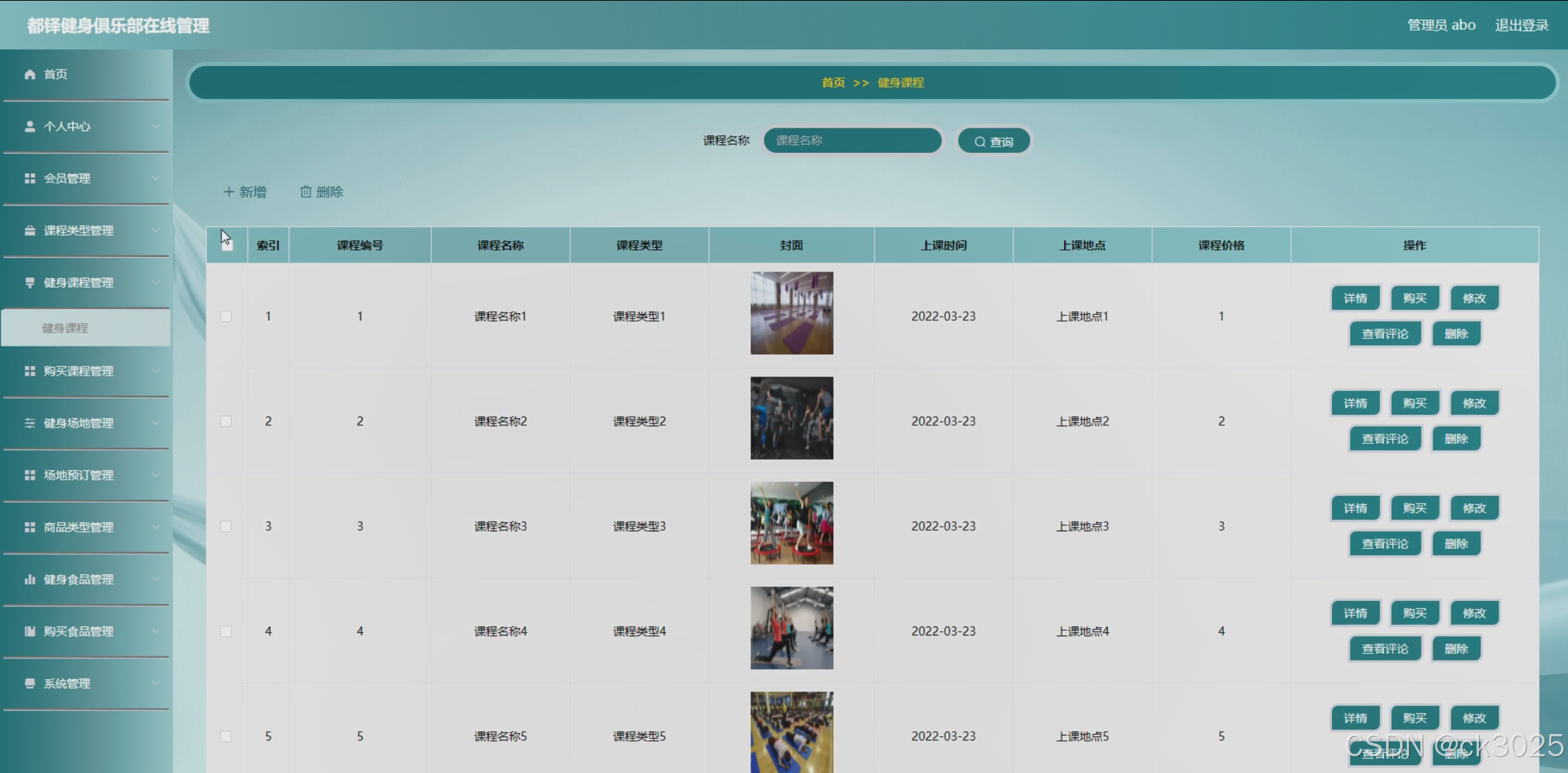Viewport: 1568px width, 773px height.
Task: Click the trash icon on the 删除 toolbar button
Action: click(305, 192)
